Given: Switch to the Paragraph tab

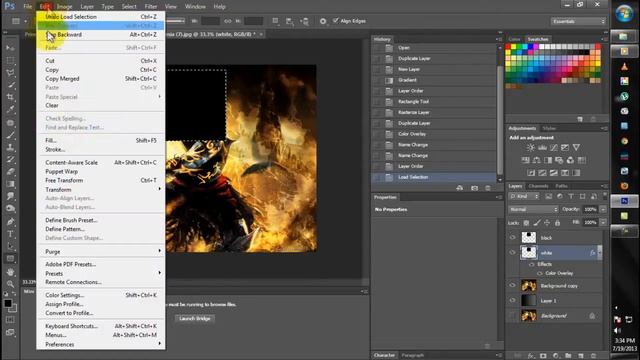Looking at the screenshot, I should coord(412,355).
